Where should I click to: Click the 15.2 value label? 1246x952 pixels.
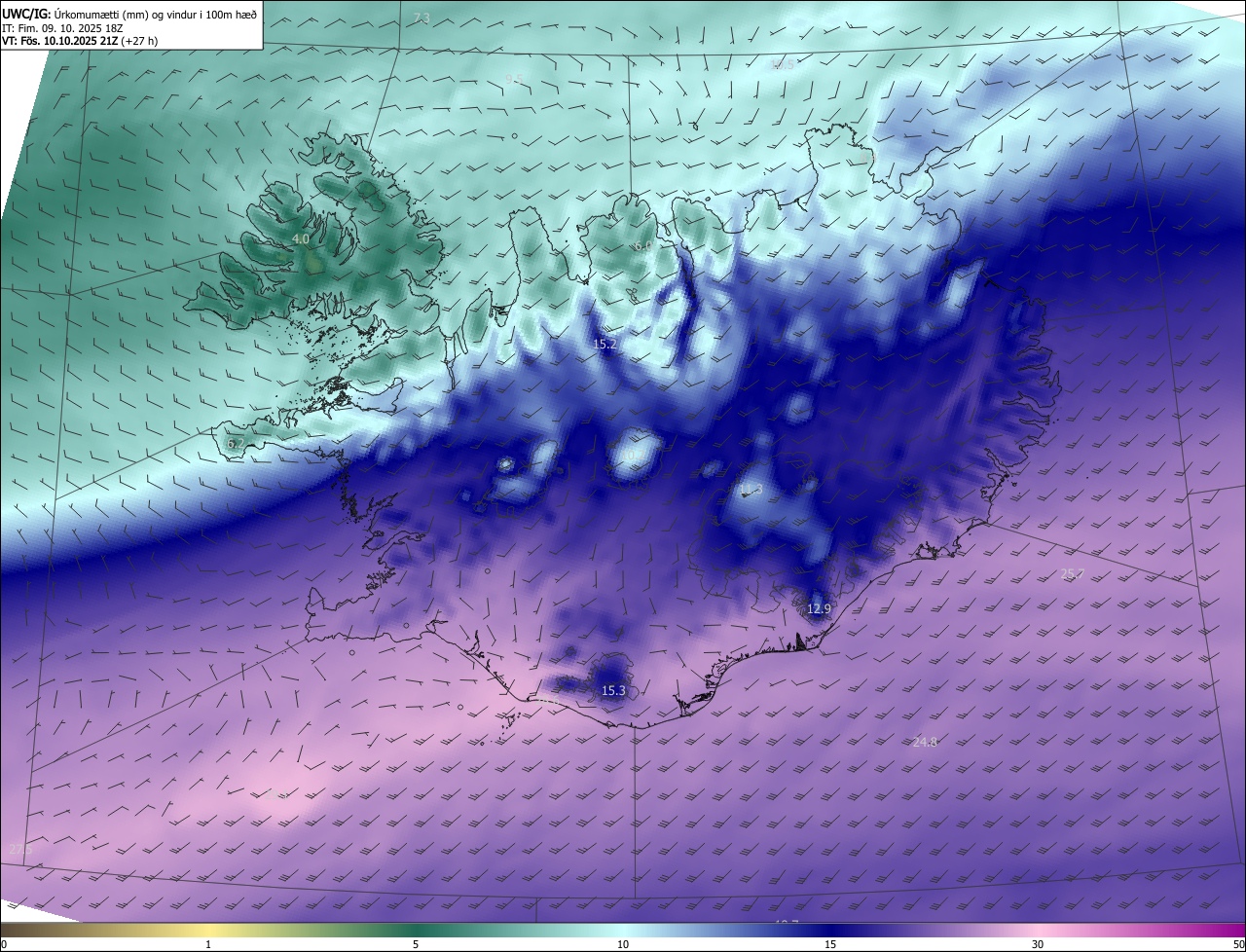pos(605,344)
